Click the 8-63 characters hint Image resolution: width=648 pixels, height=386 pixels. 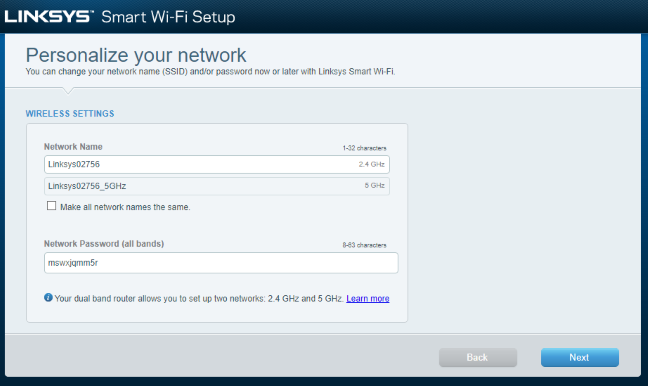click(364, 245)
